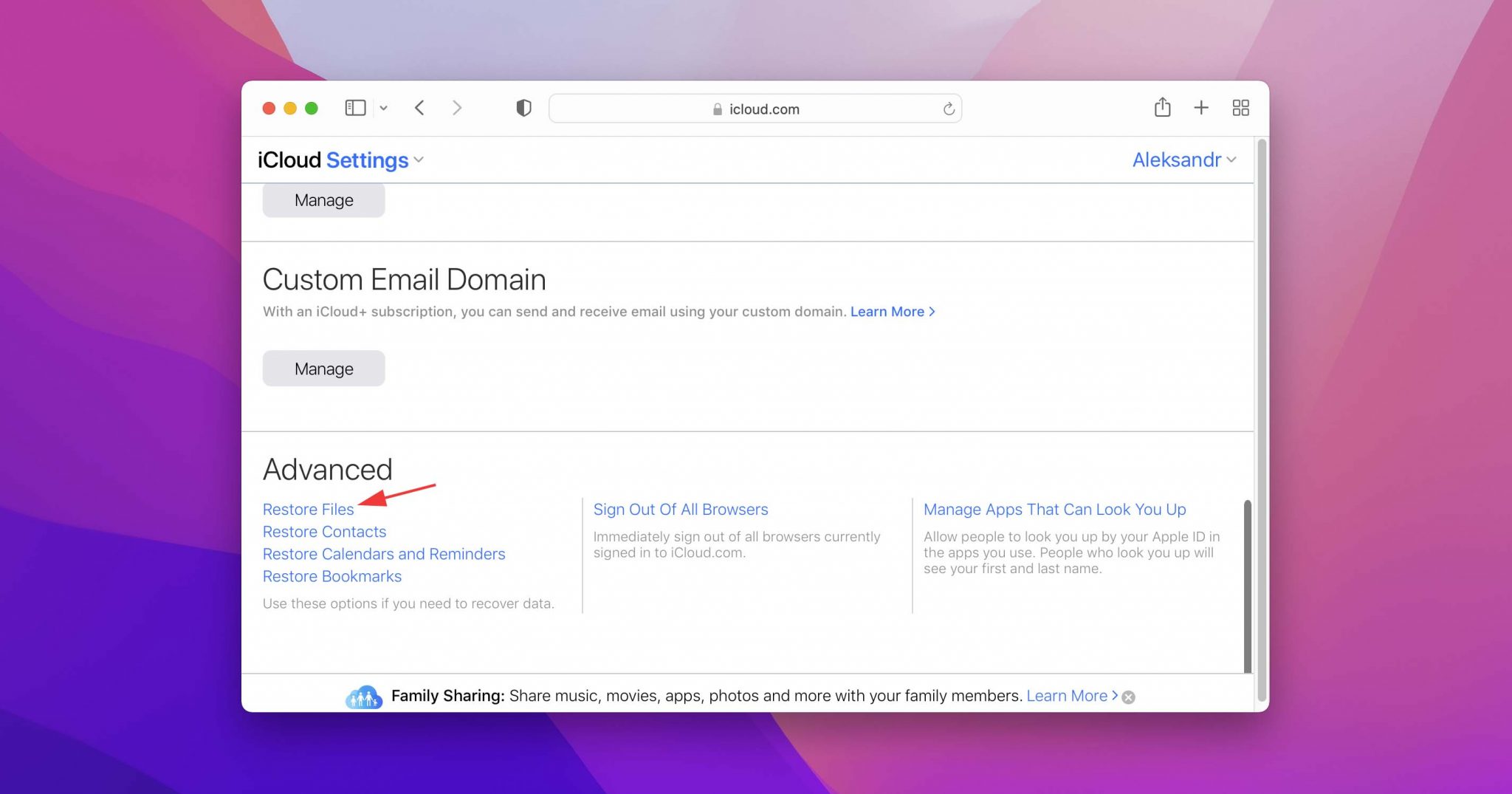Go back with the back arrow
The width and height of the screenshot is (1512, 794).
coord(419,108)
